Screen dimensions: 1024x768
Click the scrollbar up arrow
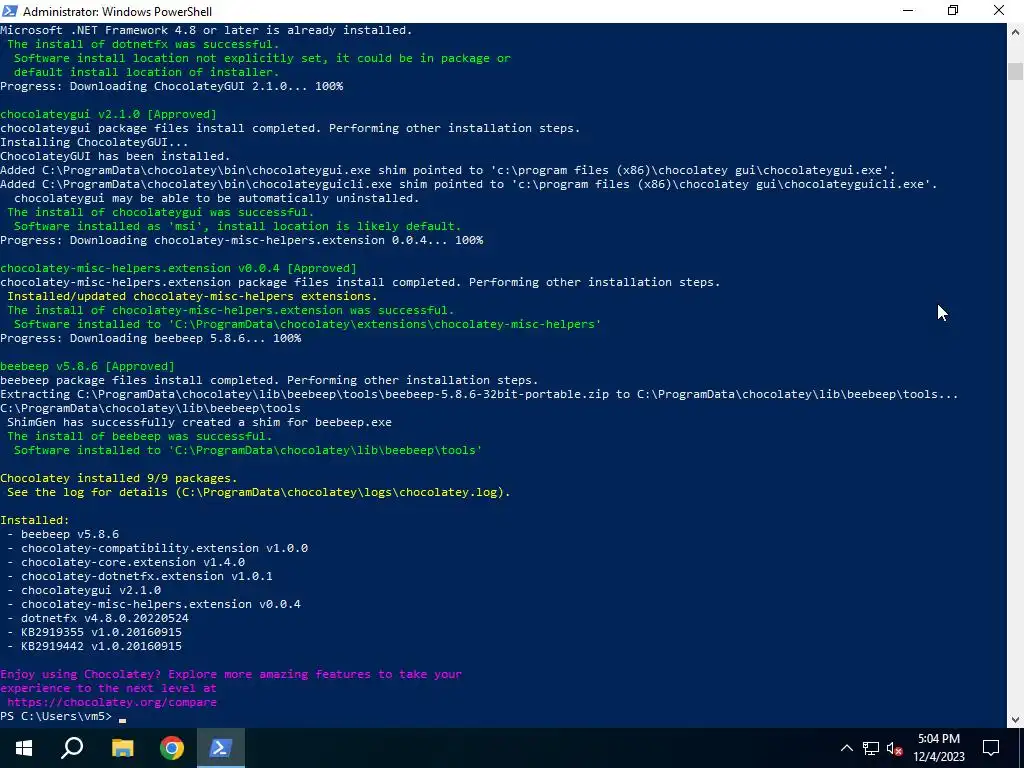pos(1016,31)
